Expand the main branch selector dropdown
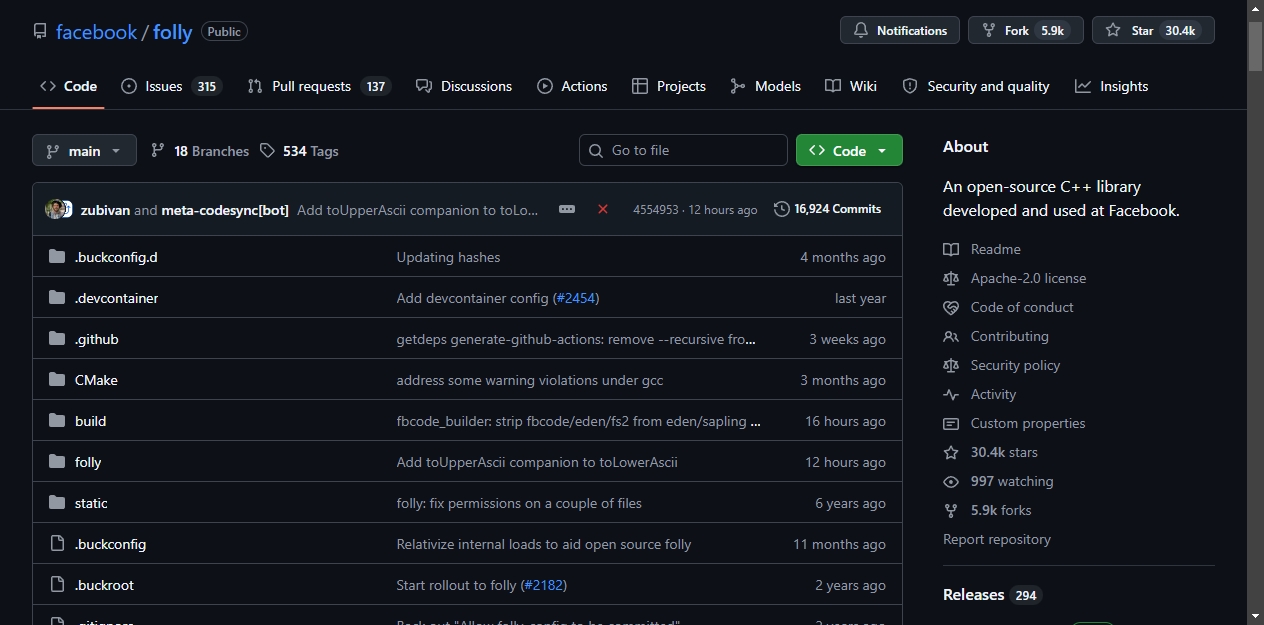Screen dimensions: 1264x625 pos(84,151)
